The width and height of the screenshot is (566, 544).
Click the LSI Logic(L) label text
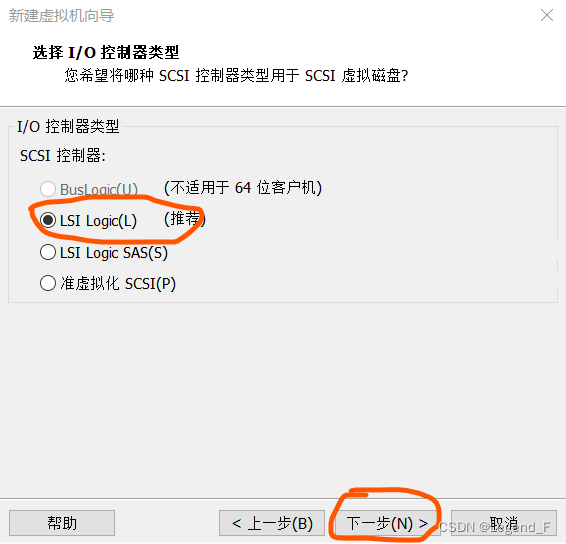coord(98,221)
